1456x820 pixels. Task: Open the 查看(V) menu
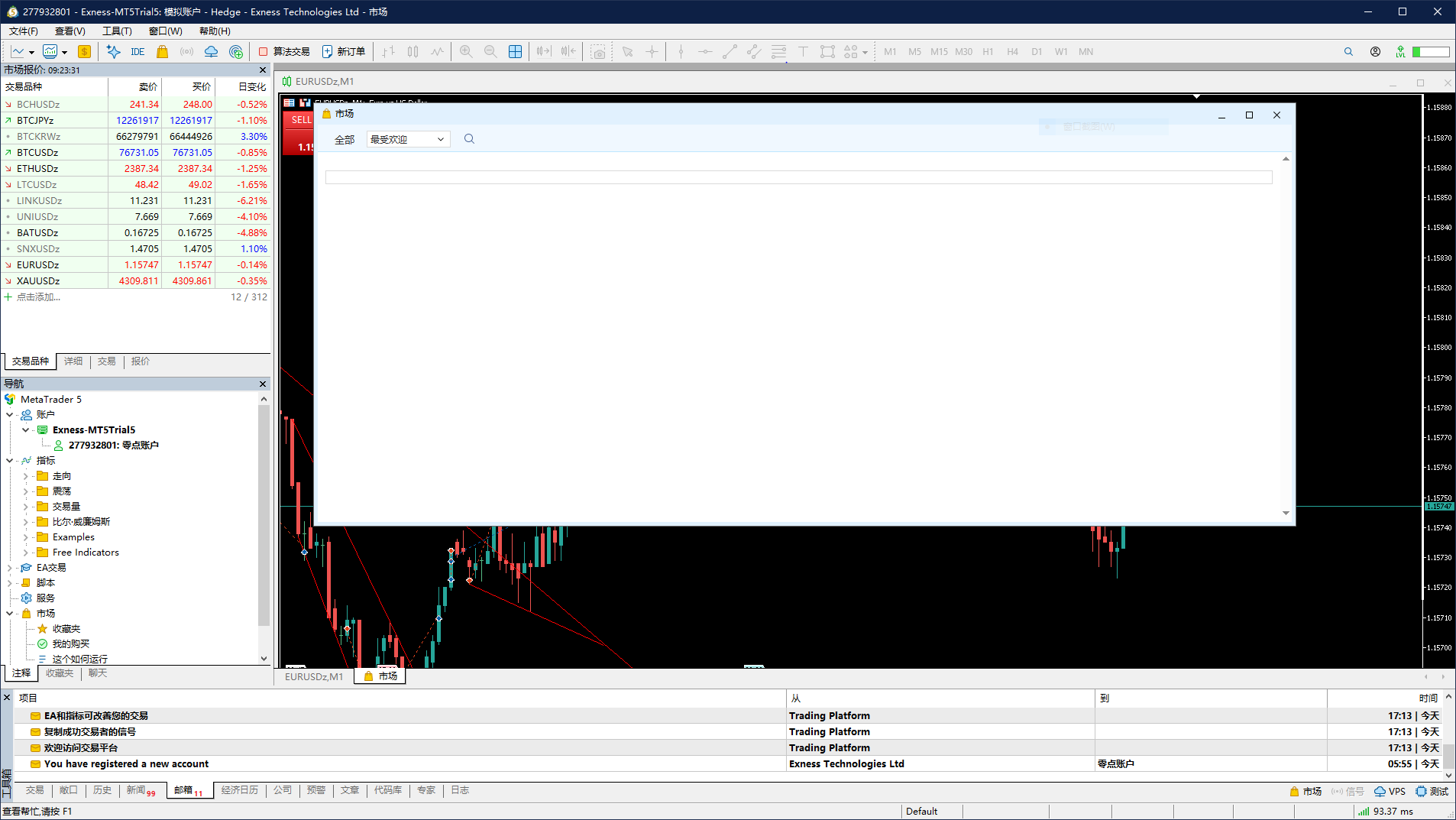coord(70,31)
